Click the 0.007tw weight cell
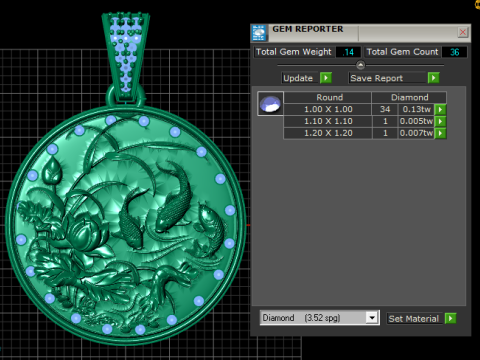Screen dimensions: 480x360 click(x=417, y=133)
